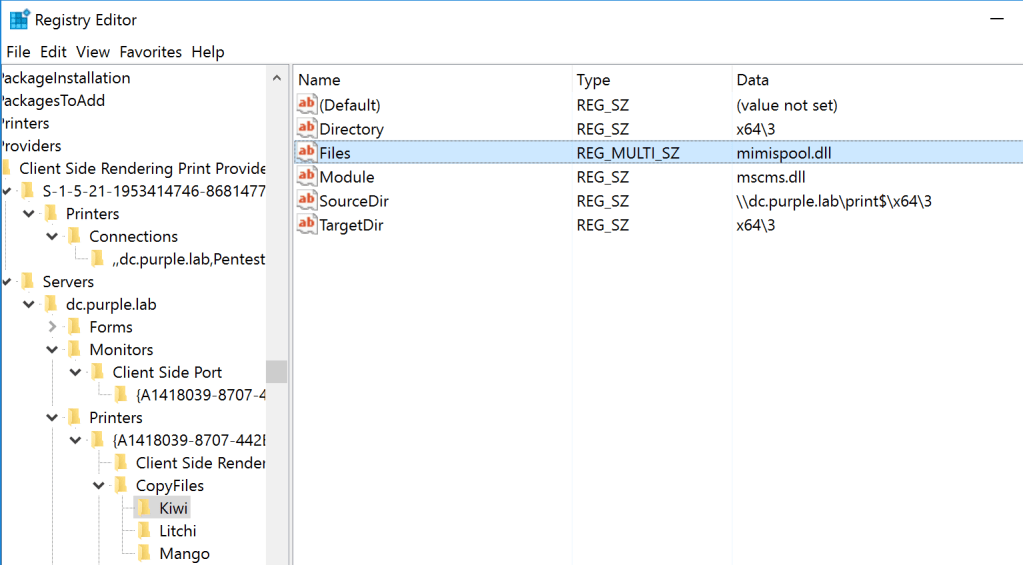Click the vertical scrollbar thumb in tree pane
The image size is (1023, 565).
click(276, 371)
